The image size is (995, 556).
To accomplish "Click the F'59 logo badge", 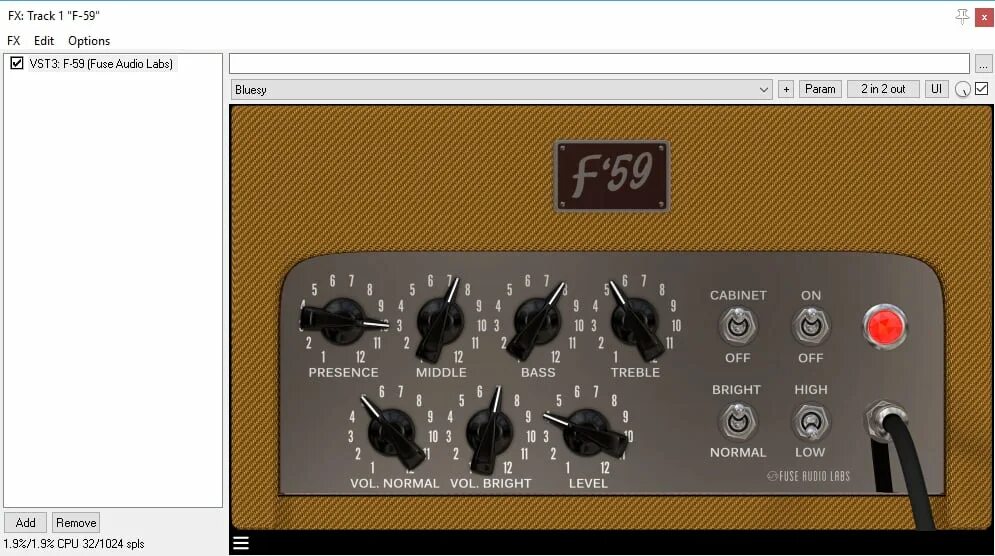I will pos(612,176).
